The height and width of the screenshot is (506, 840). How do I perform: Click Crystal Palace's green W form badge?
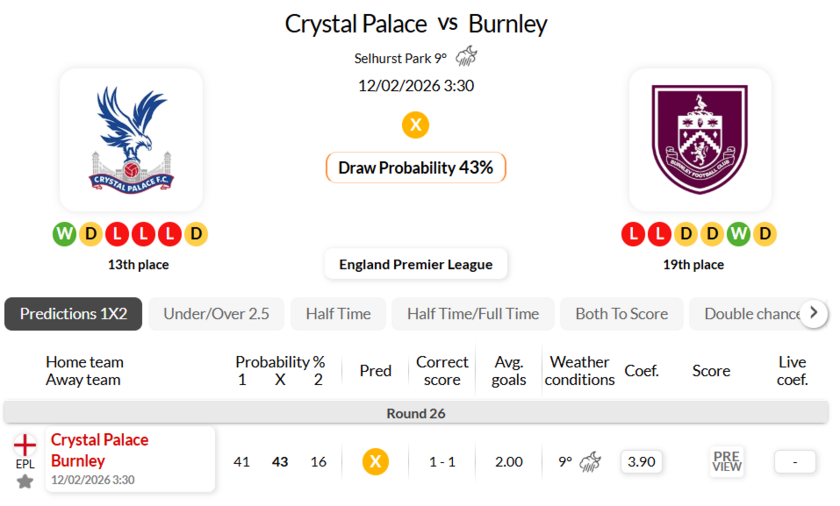click(x=64, y=234)
